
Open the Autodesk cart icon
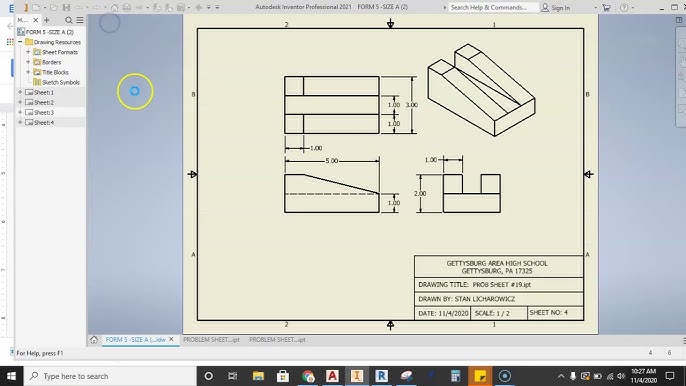point(606,7)
